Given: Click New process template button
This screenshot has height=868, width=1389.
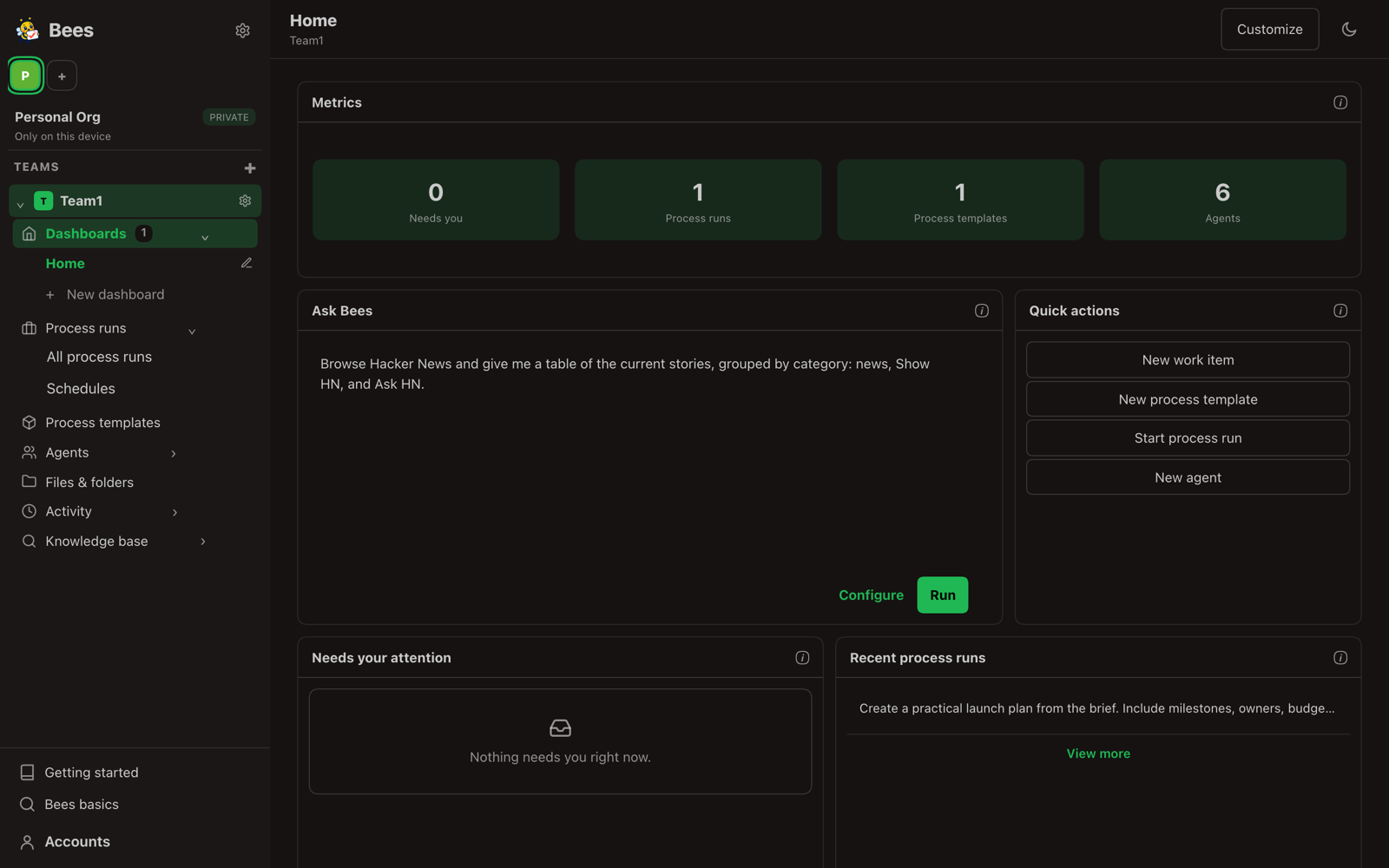Looking at the screenshot, I should (x=1188, y=399).
